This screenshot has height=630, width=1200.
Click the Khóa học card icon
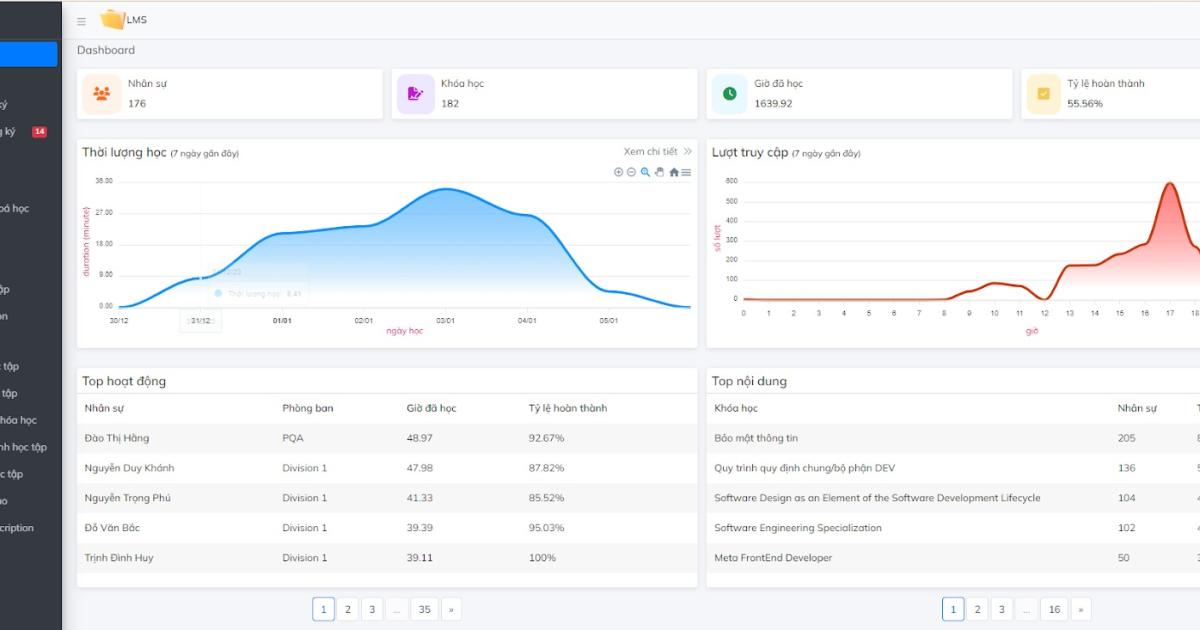coord(415,94)
